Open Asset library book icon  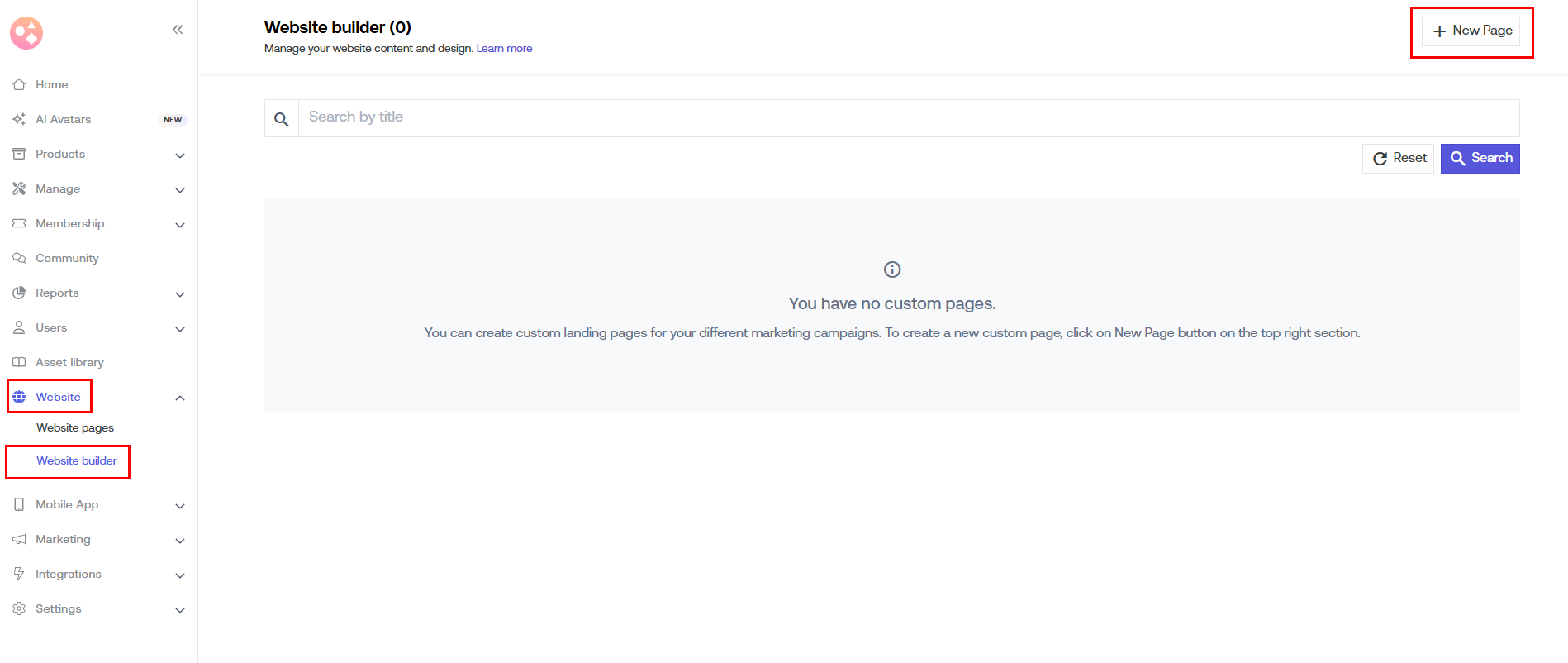(x=19, y=362)
